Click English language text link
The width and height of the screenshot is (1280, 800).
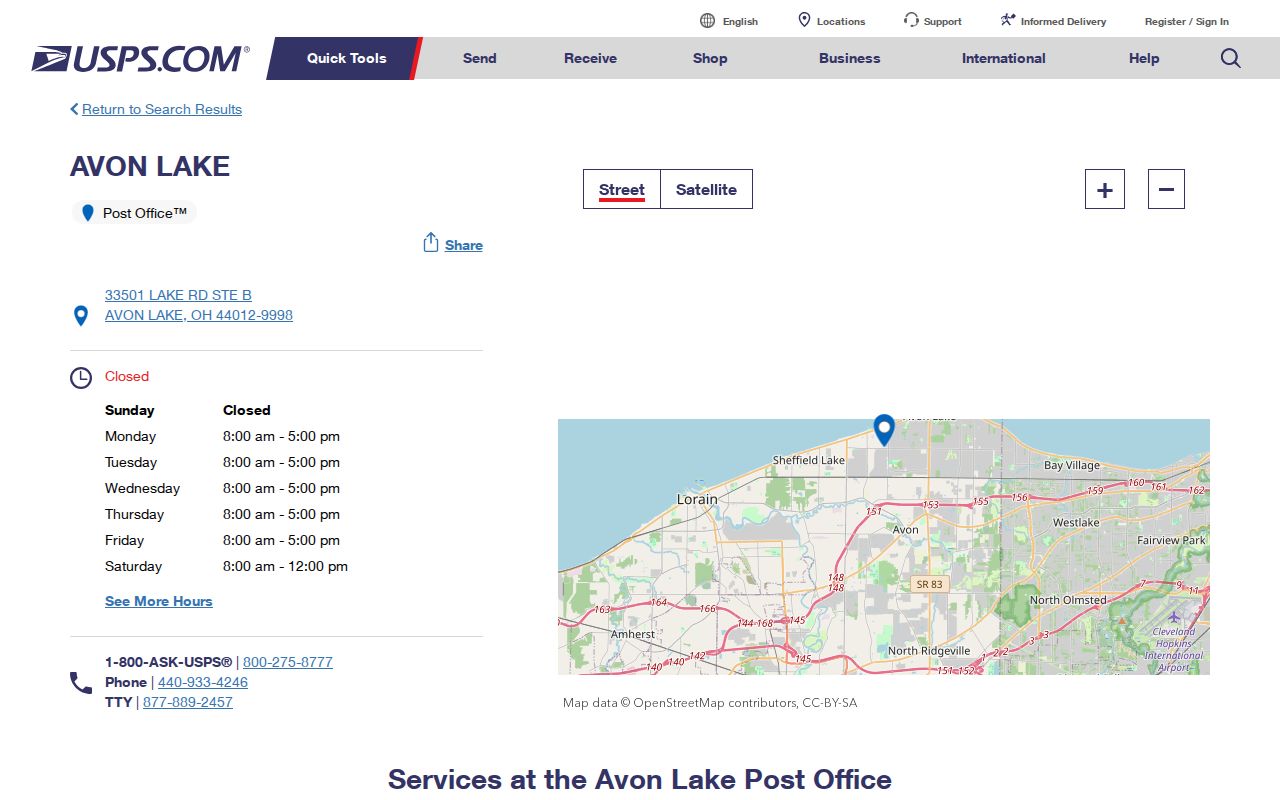[x=740, y=21]
